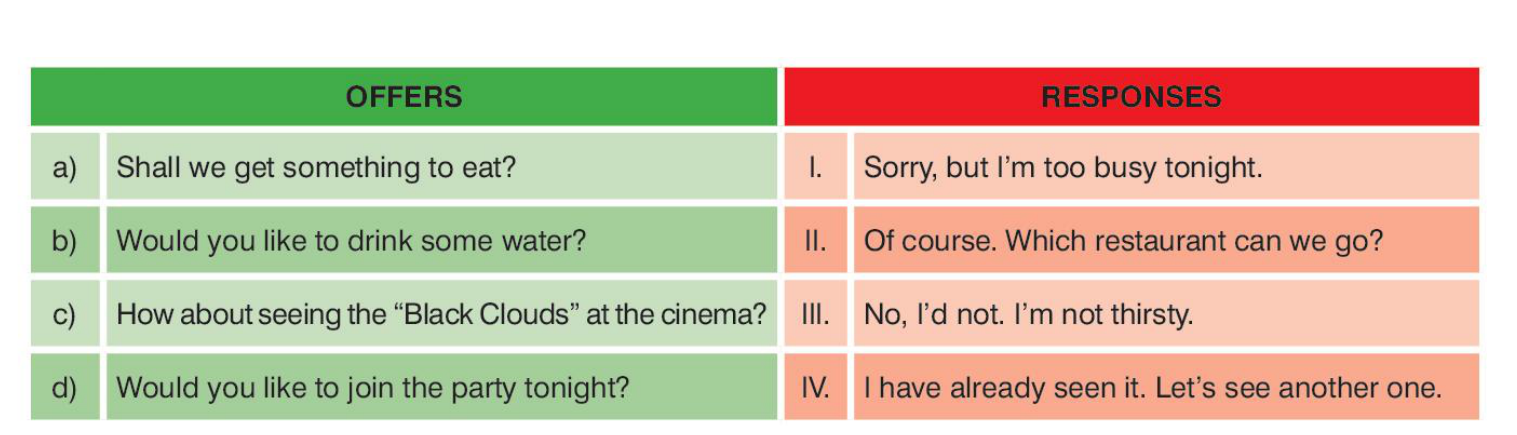Screen dimensions: 1517x435
Task: Click the red RESPONSES header
Action: click(1131, 97)
